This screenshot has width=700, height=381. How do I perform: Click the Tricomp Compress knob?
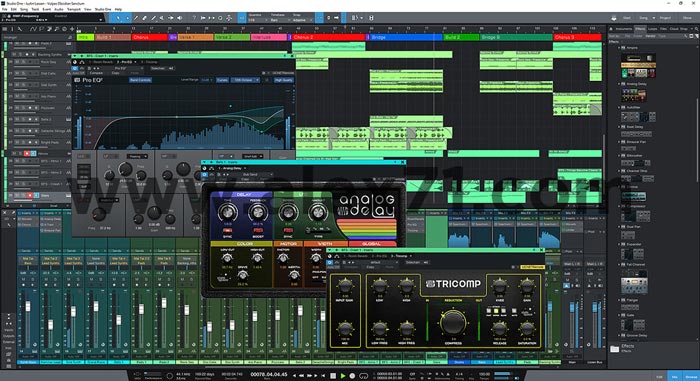(x=453, y=323)
